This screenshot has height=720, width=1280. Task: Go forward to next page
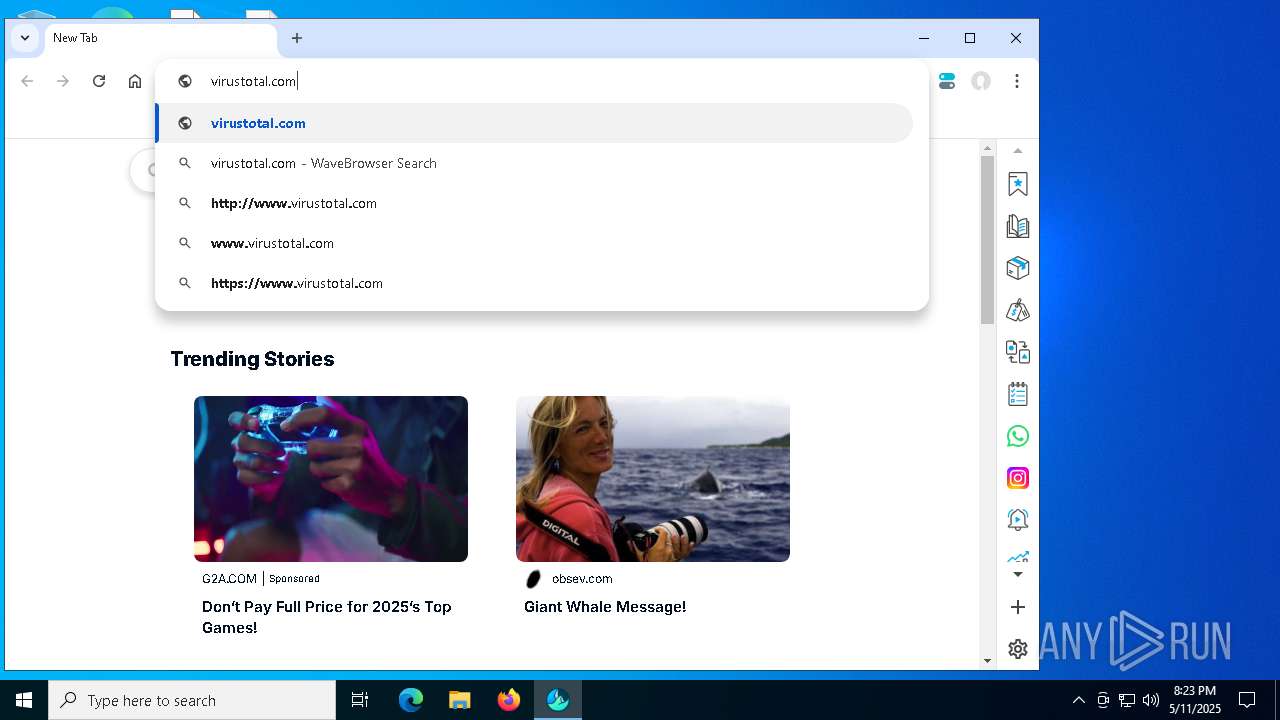63,81
